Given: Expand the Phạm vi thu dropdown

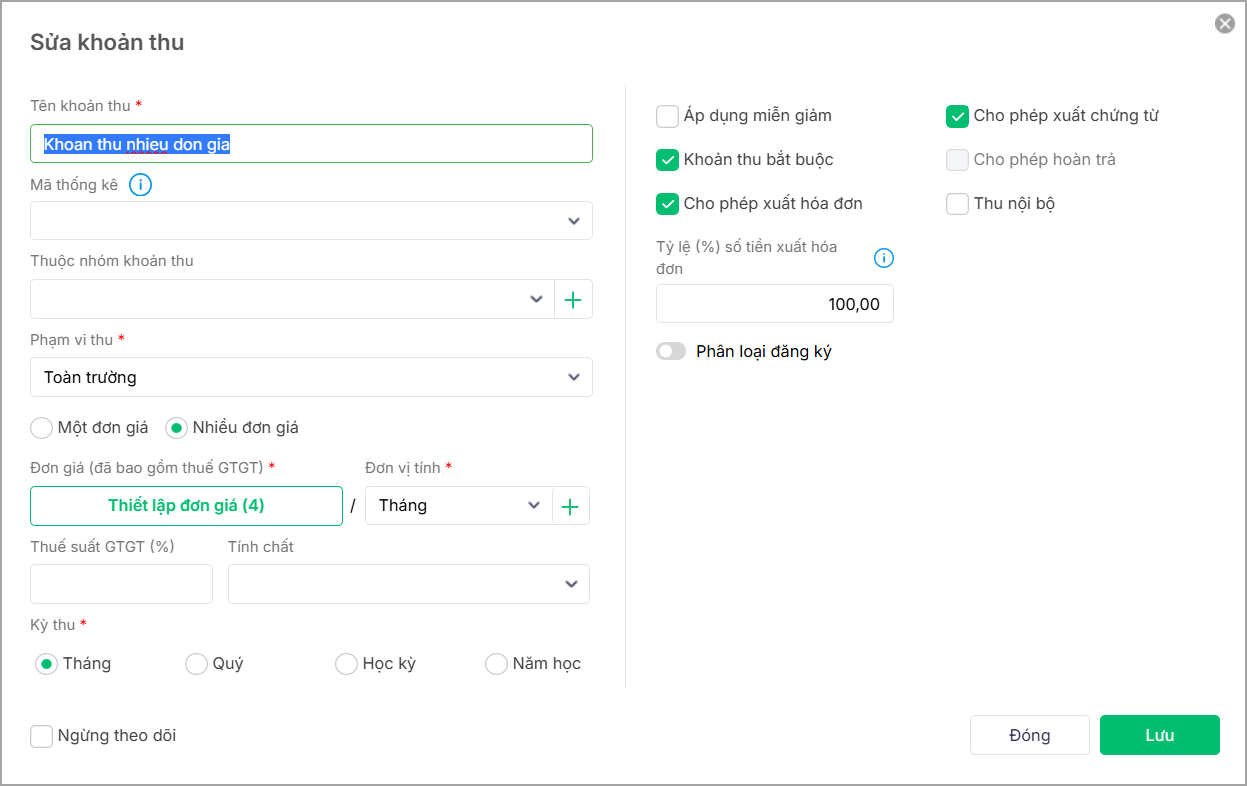Looking at the screenshot, I should [311, 377].
